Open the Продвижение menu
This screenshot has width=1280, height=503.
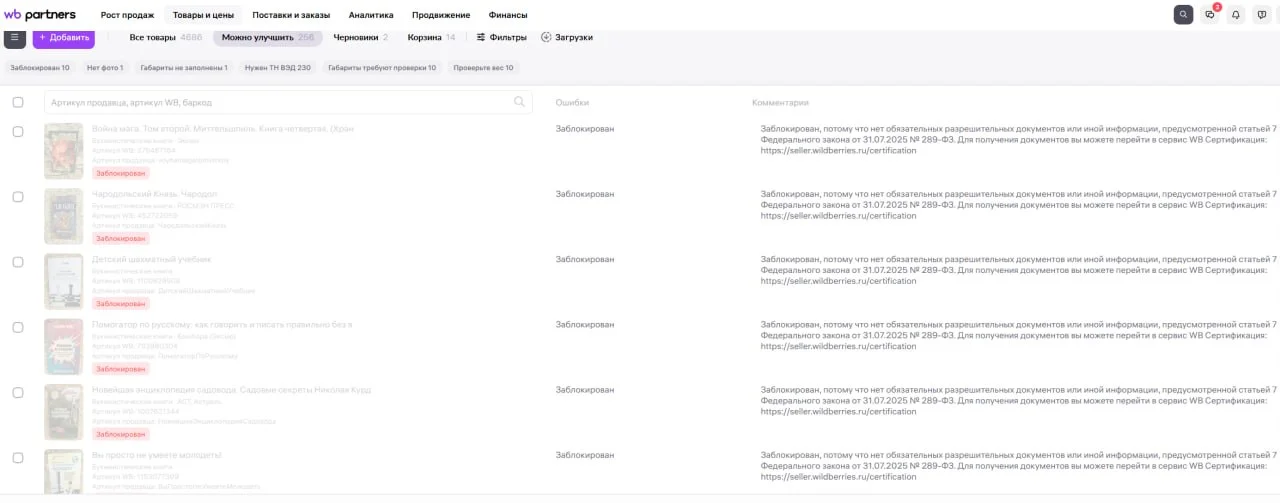(x=441, y=15)
